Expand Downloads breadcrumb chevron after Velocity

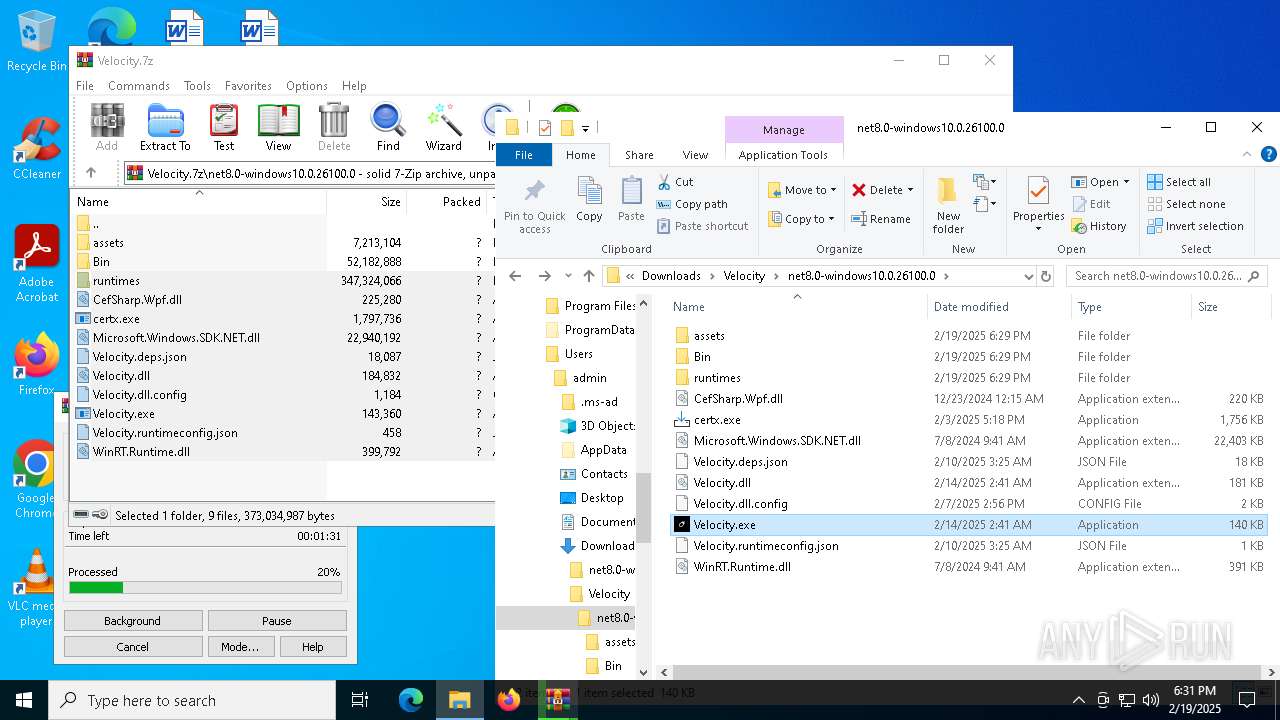click(776, 276)
